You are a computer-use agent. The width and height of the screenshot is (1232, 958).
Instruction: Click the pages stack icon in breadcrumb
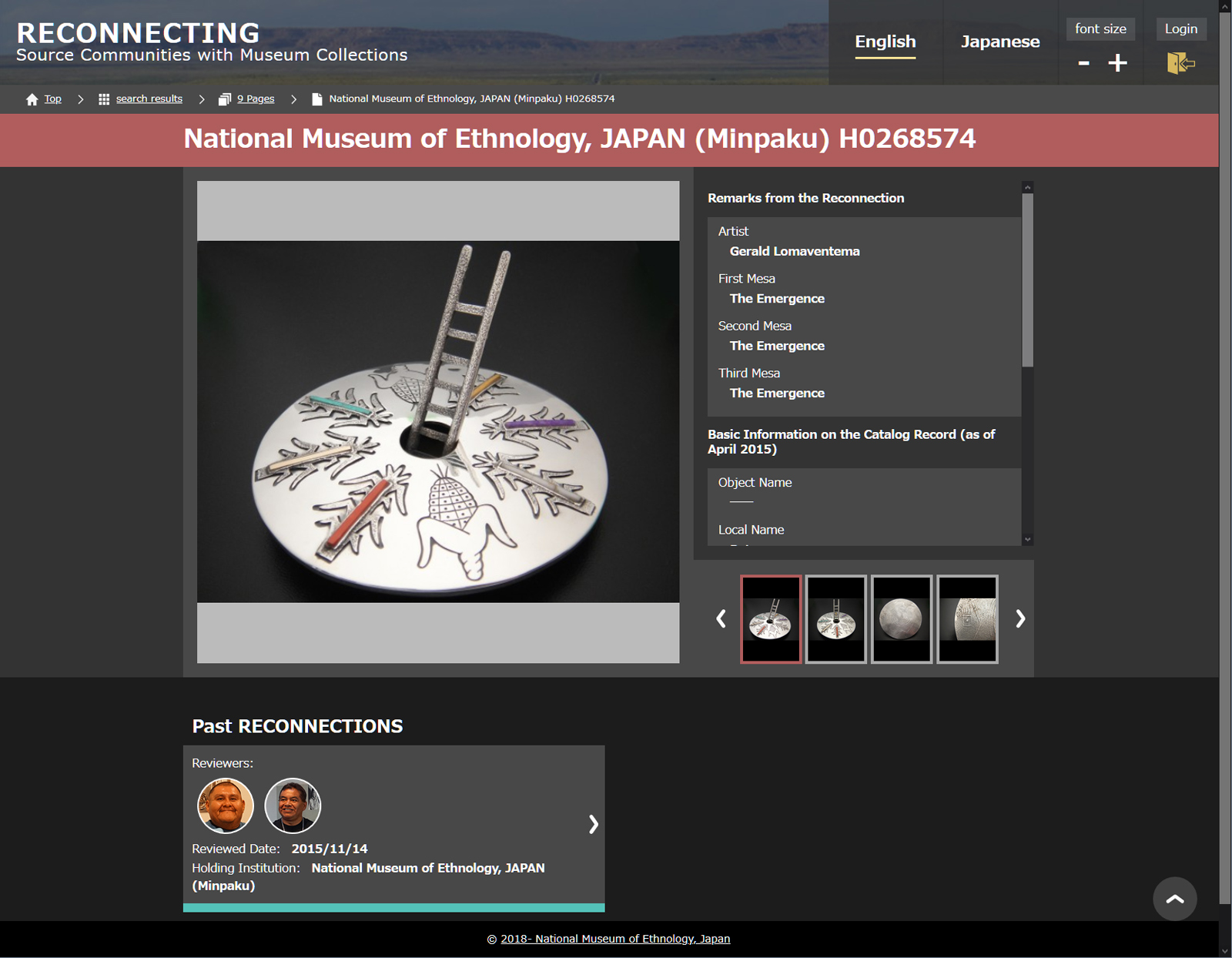click(225, 99)
